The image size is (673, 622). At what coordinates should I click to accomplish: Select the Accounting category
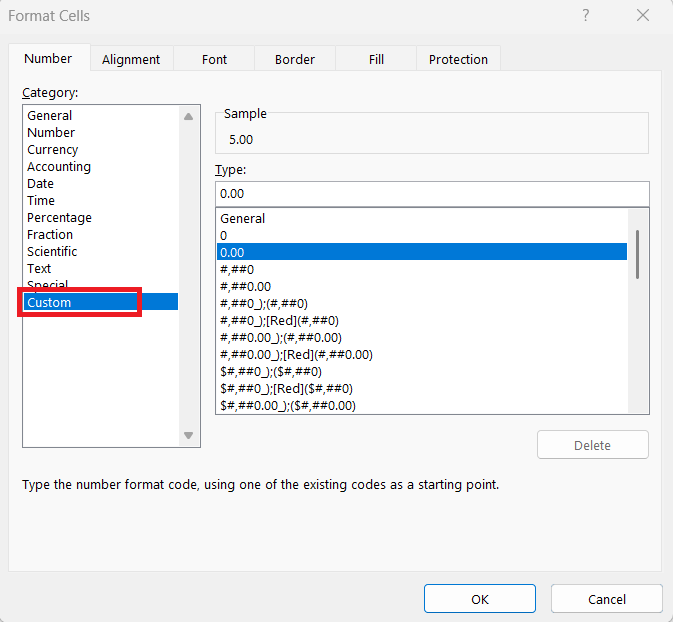pyautogui.click(x=101, y=167)
